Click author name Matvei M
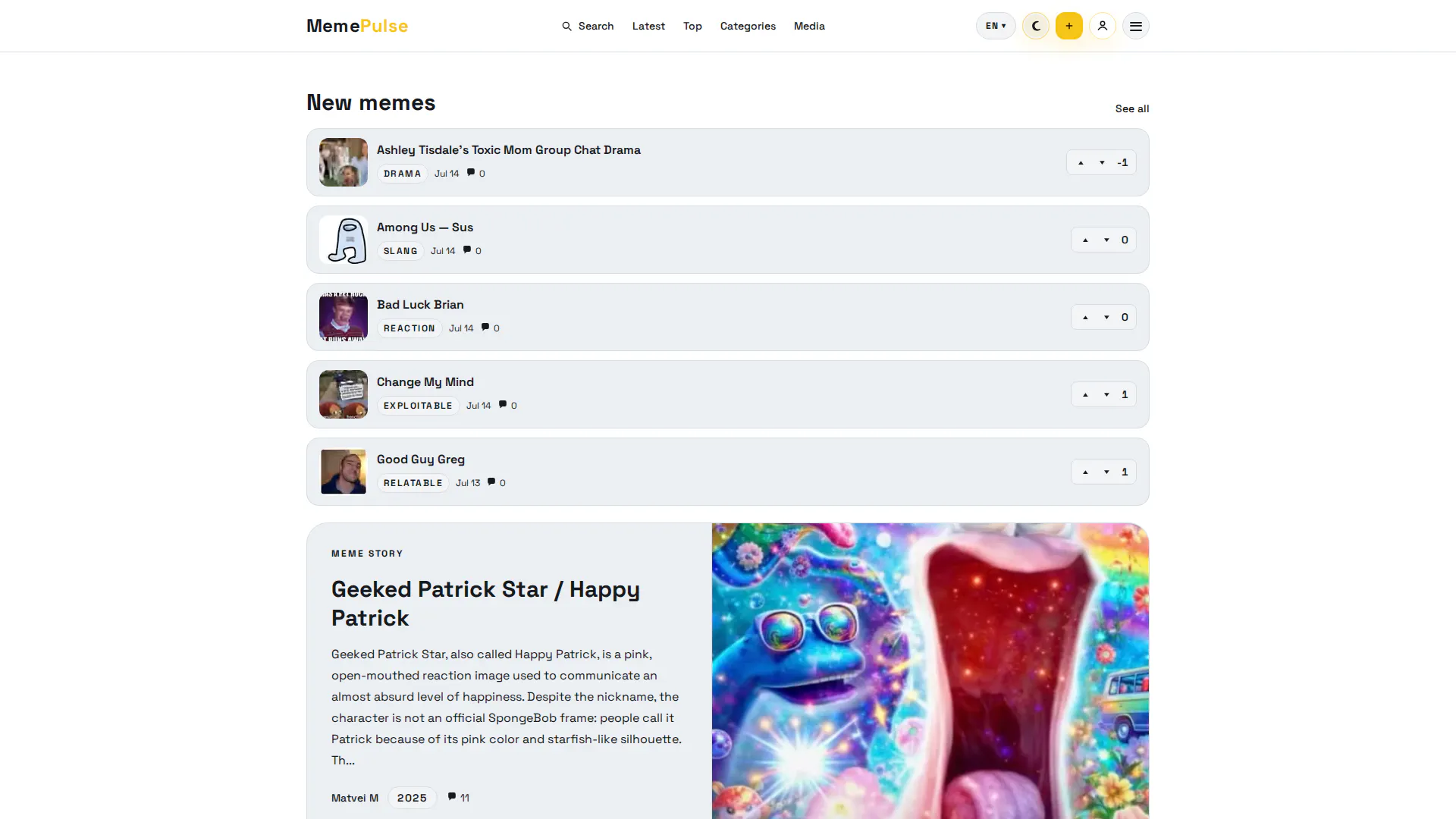This screenshot has width=1456, height=819. [355, 798]
